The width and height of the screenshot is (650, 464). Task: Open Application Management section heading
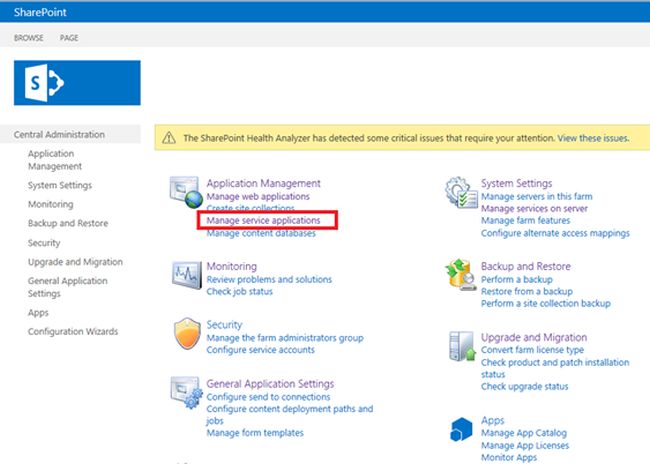(x=264, y=183)
